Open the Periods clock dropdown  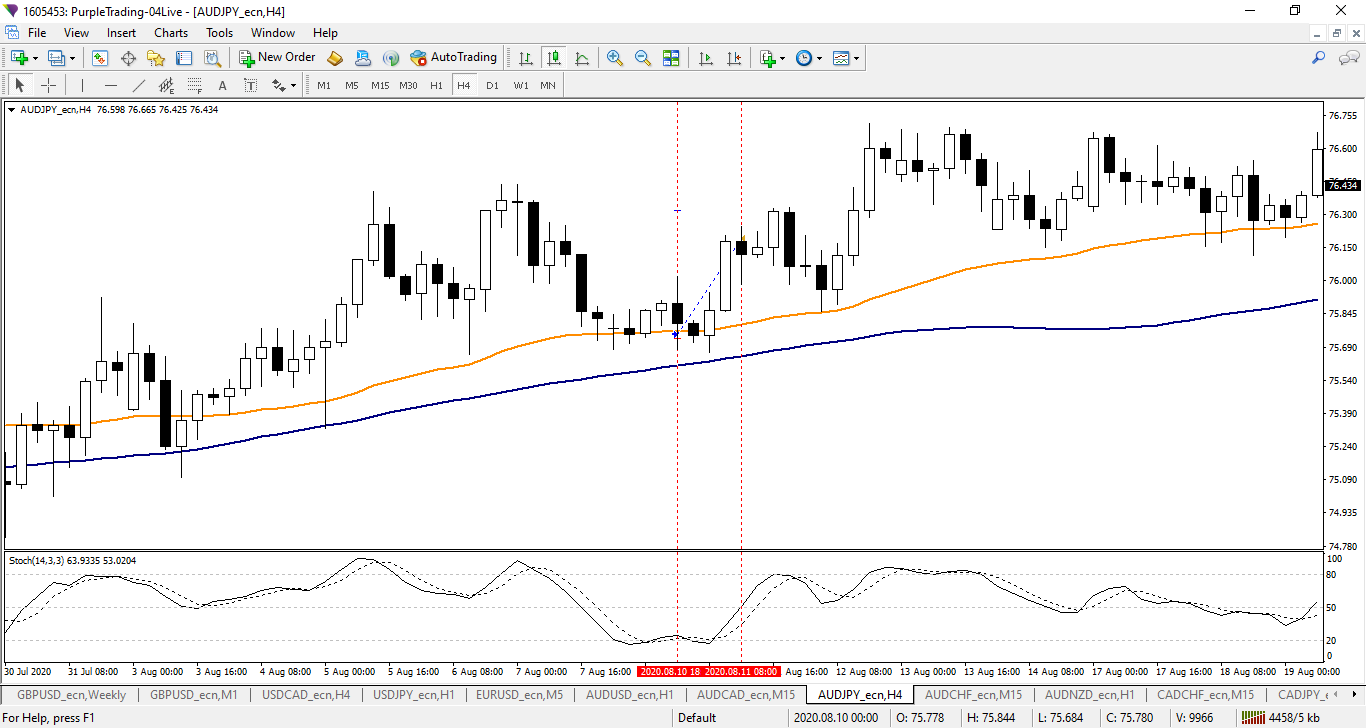pyautogui.click(x=820, y=58)
